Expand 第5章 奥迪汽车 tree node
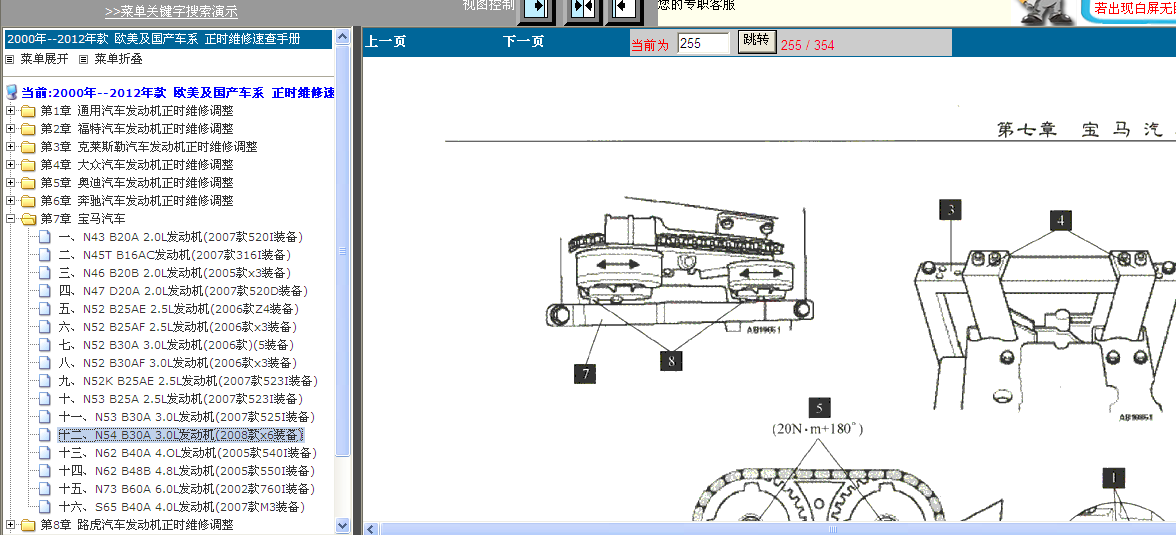The image size is (1176, 535). point(10,183)
